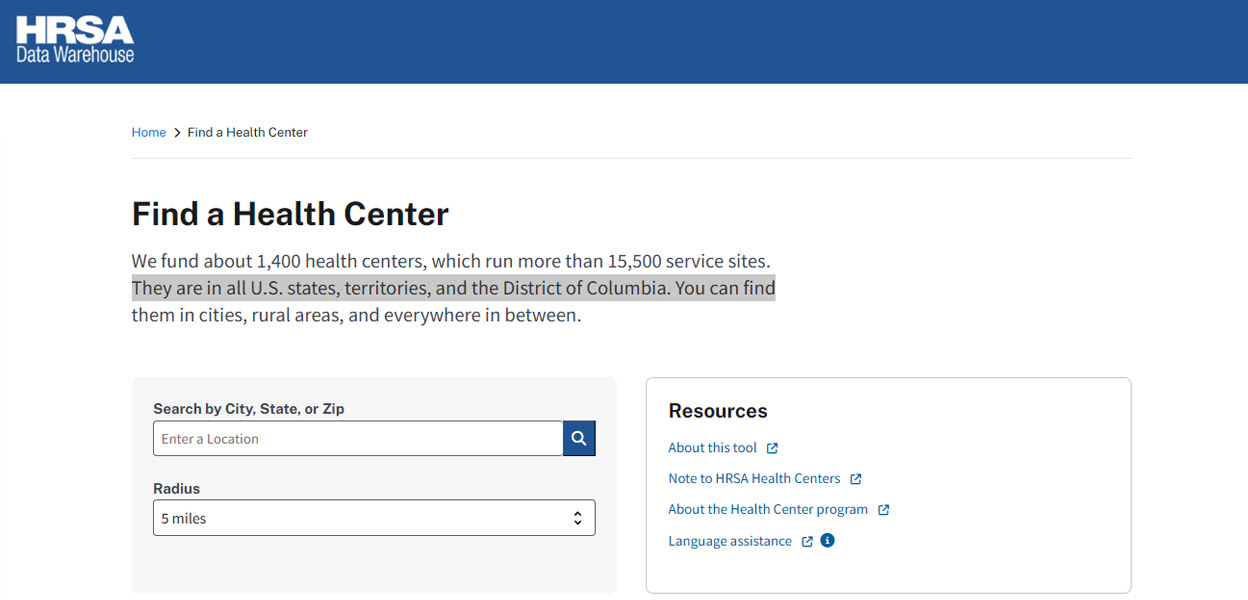Click the external link icon next to Language assistance
The height and width of the screenshot is (600, 1248).
(806, 540)
